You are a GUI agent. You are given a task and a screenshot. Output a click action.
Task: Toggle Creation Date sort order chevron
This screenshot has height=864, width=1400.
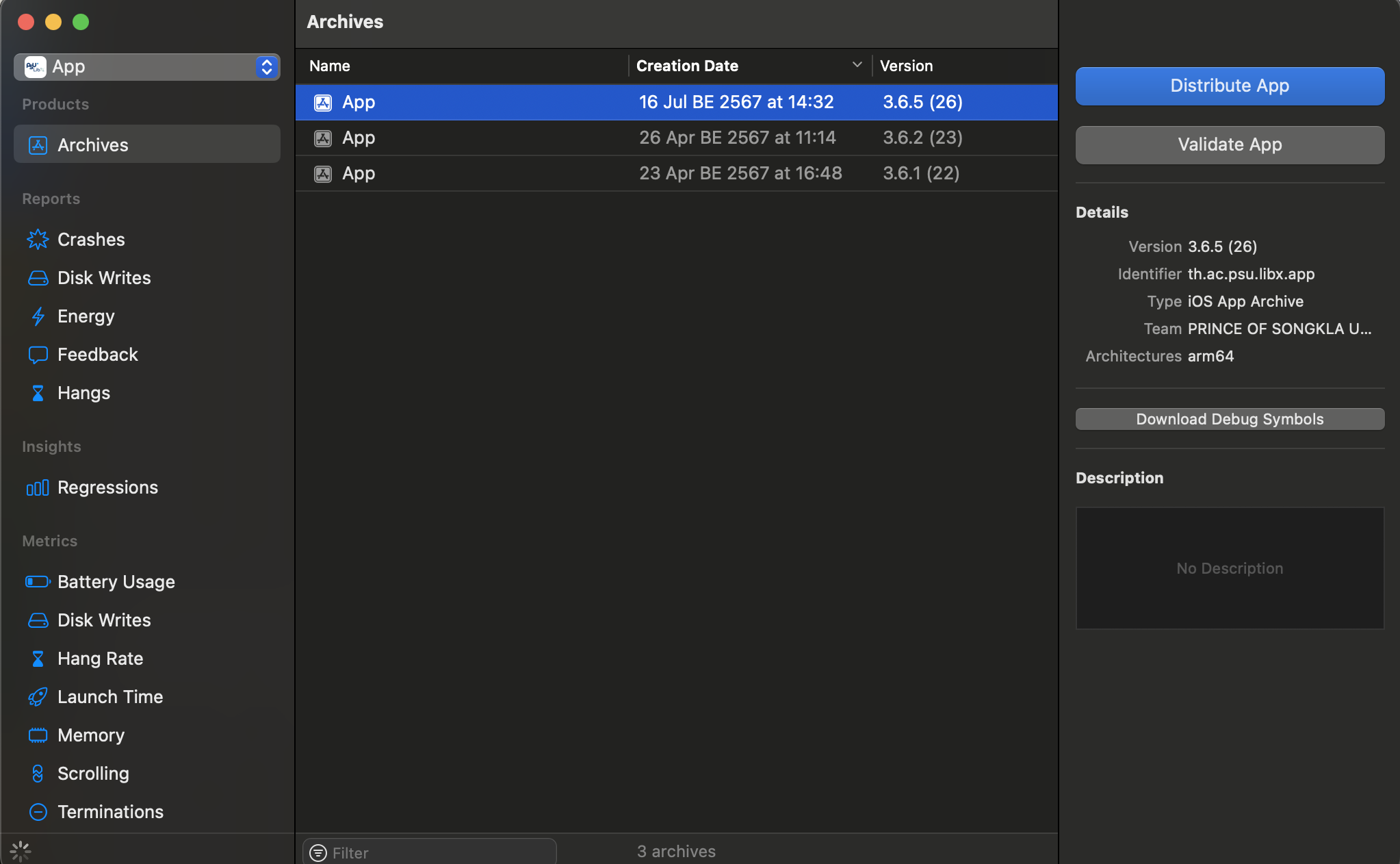[857, 65]
